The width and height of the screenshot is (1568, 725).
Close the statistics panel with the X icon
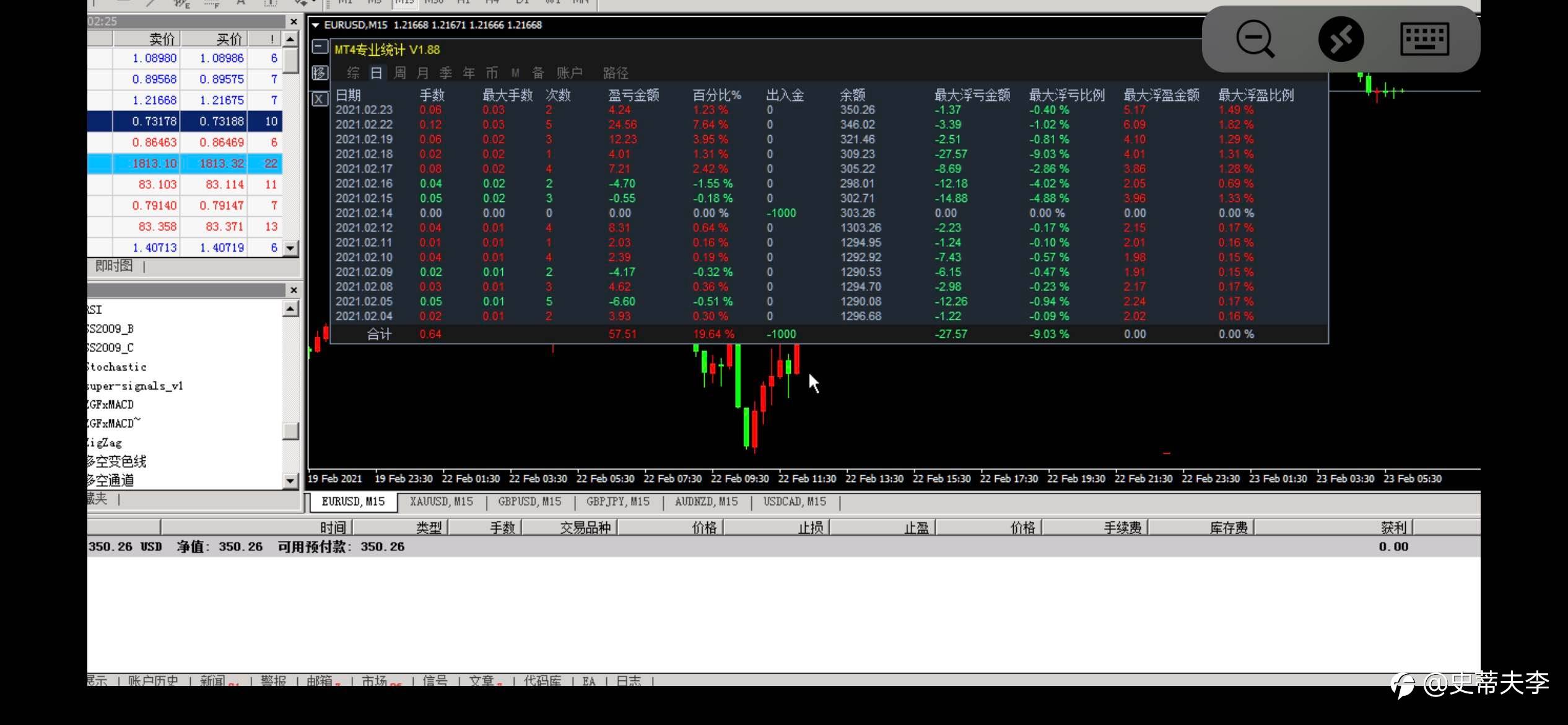[320, 99]
